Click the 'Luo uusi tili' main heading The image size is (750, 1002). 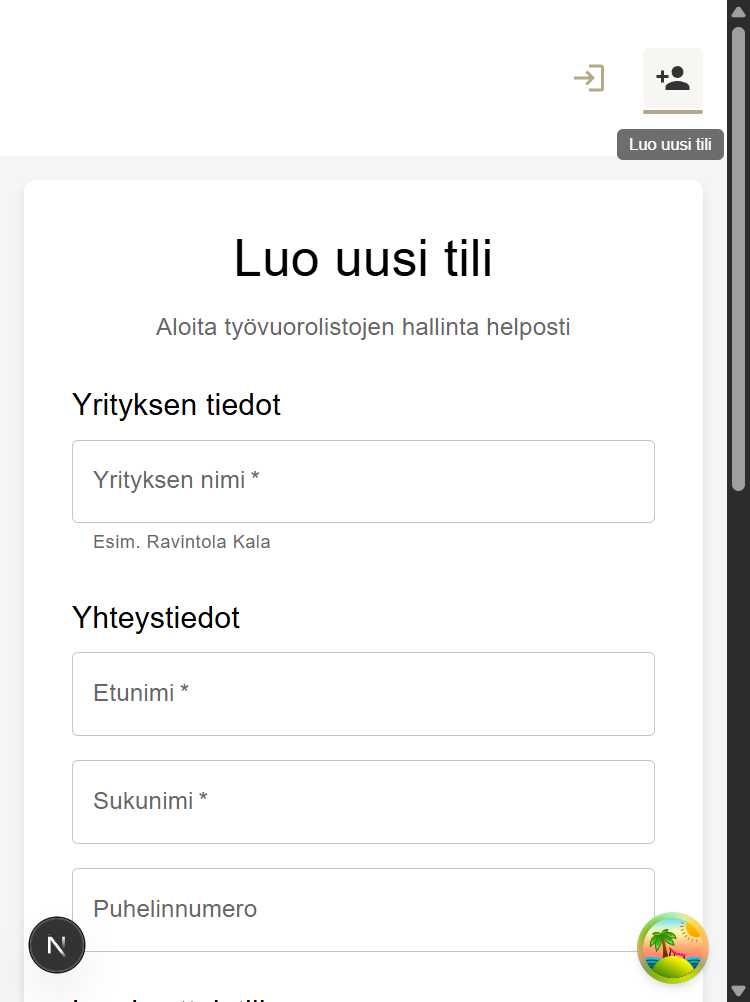click(x=364, y=258)
